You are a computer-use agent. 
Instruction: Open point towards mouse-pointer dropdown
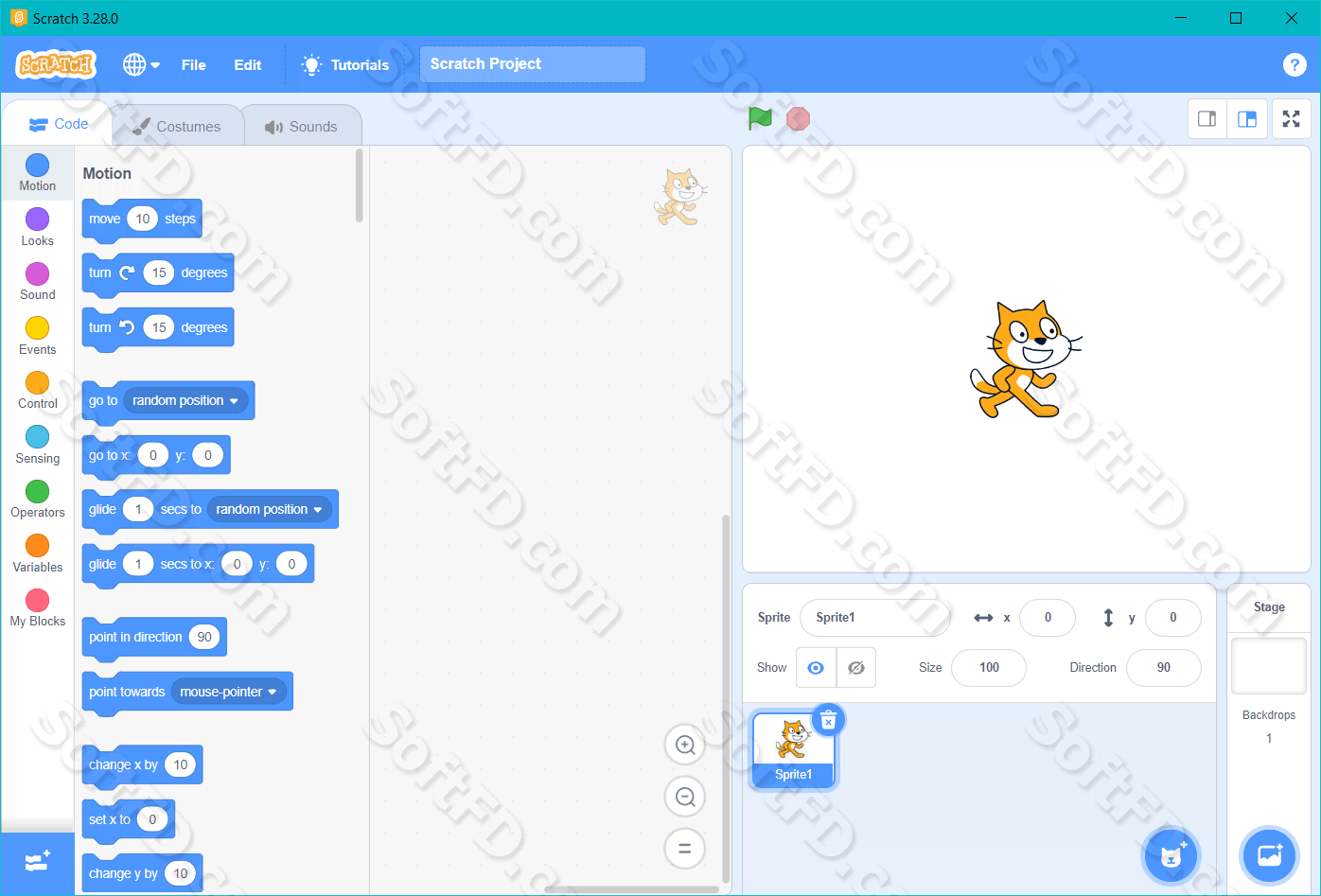pyautogui.click(x=228, y=692)
